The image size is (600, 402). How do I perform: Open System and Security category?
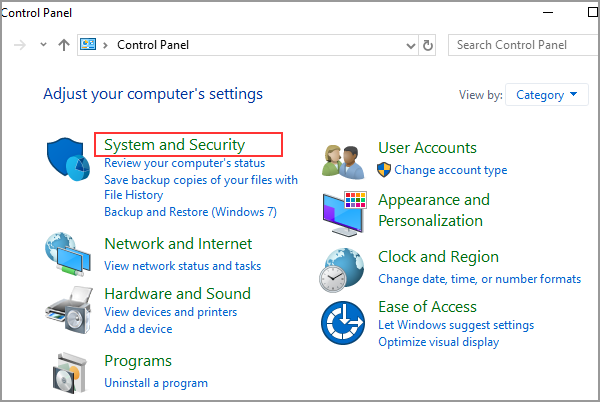click(x=174, y=145)
